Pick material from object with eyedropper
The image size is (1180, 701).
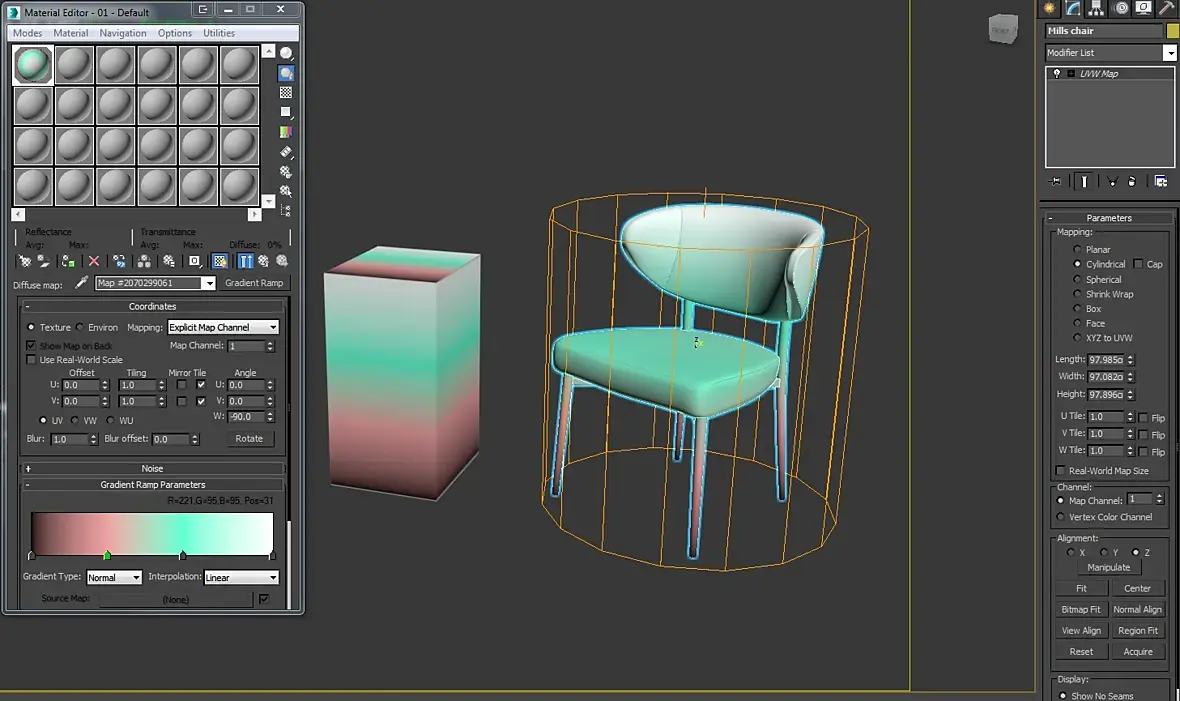(81, 282)
